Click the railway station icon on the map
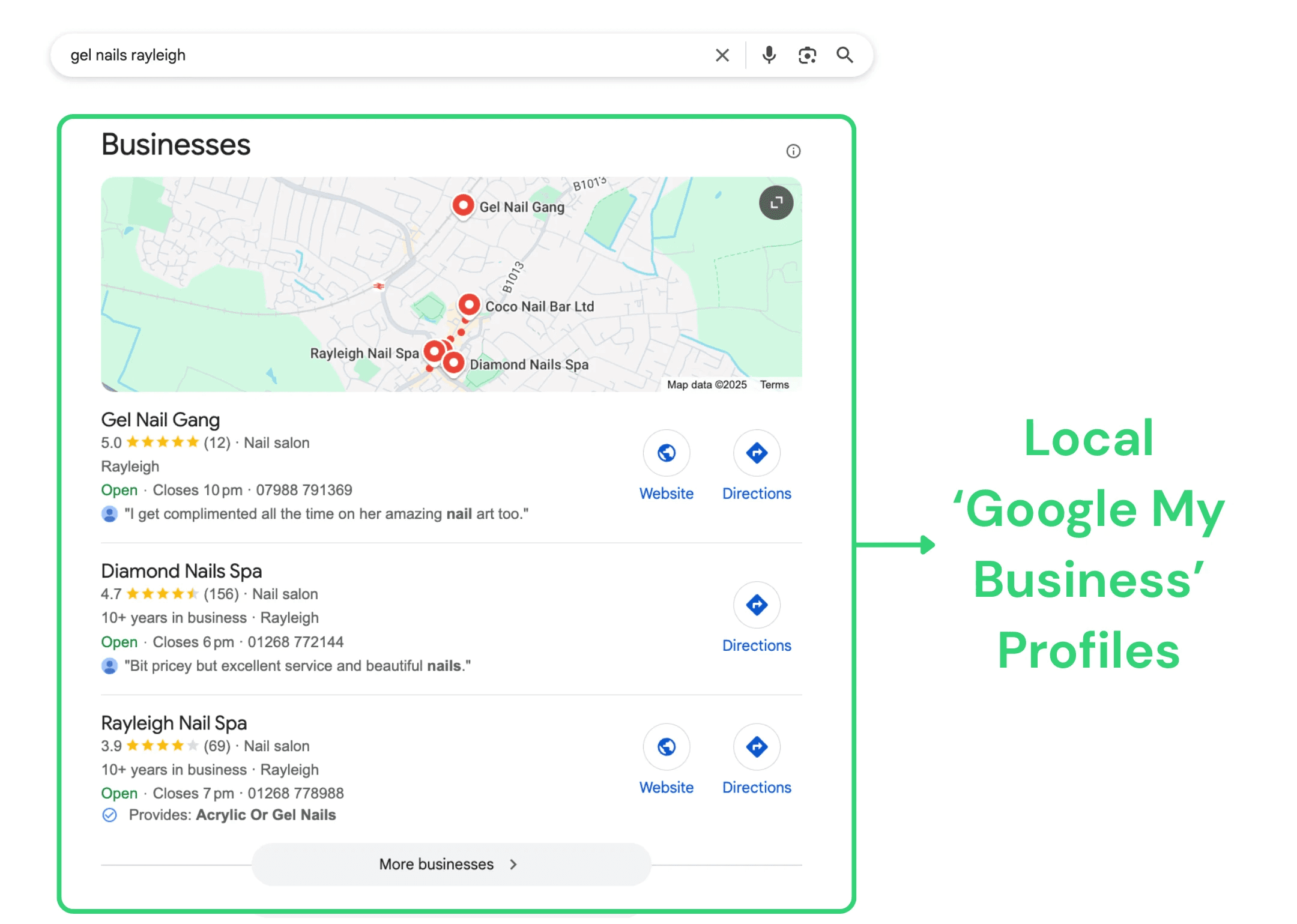This screenshot has width=1297, height=924. pos(378,286)
